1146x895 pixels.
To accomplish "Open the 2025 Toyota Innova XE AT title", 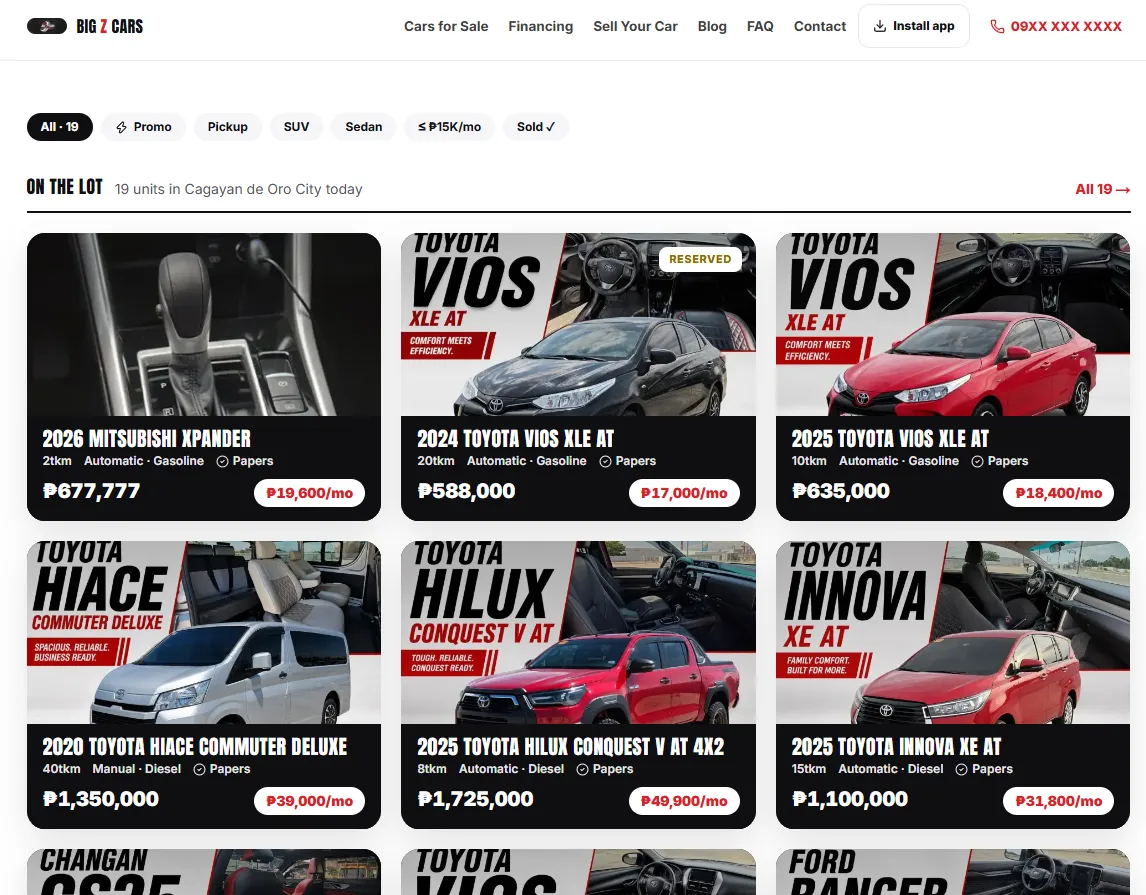I will [897, 747].
